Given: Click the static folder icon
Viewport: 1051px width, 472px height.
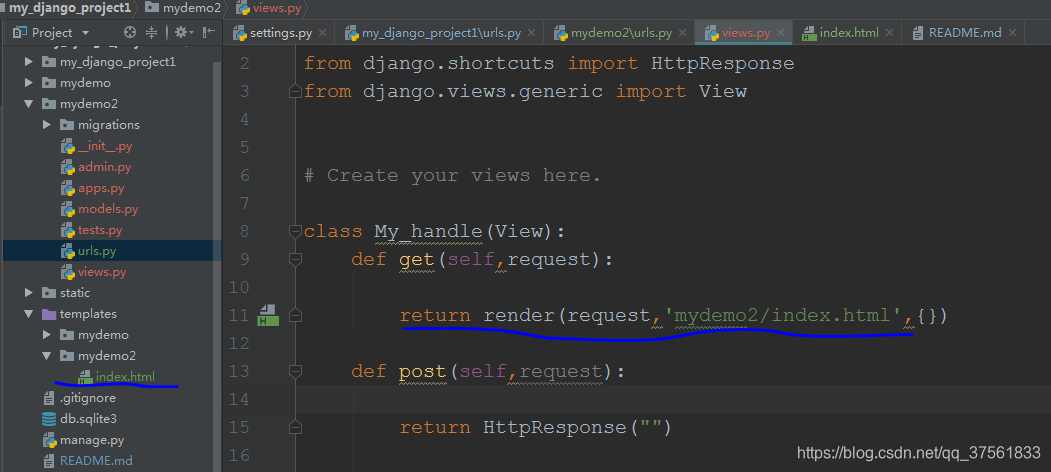Looking at the screenshot, I should click(x=49, y=293).
